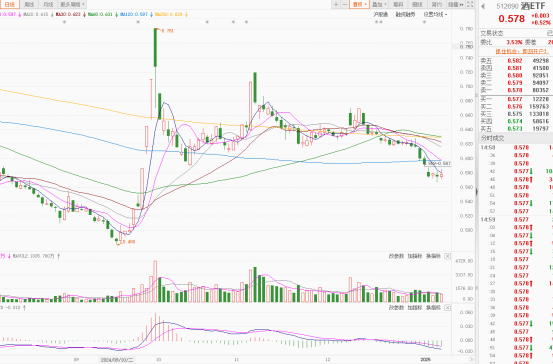Zoom out the chart with minus icon
The width and height of the screenshot is (553, 364).
tap(345, 4)
